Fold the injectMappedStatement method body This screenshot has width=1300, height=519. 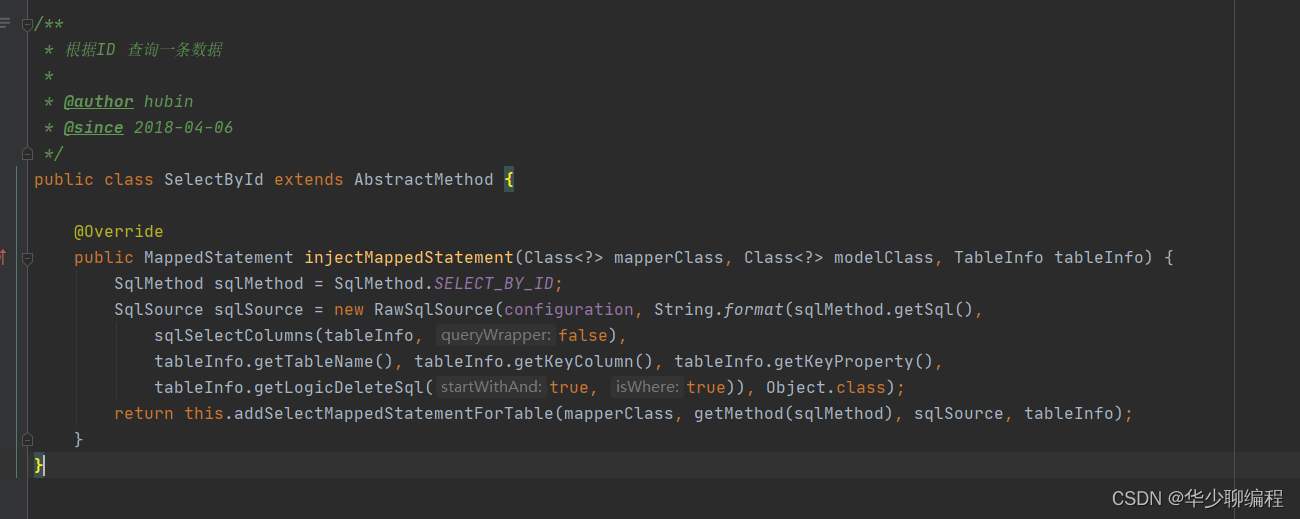tap(27, 258)
